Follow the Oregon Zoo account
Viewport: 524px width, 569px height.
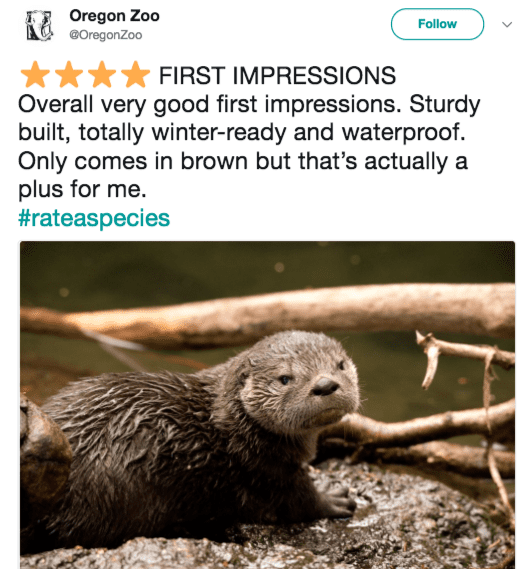[437, 24]
